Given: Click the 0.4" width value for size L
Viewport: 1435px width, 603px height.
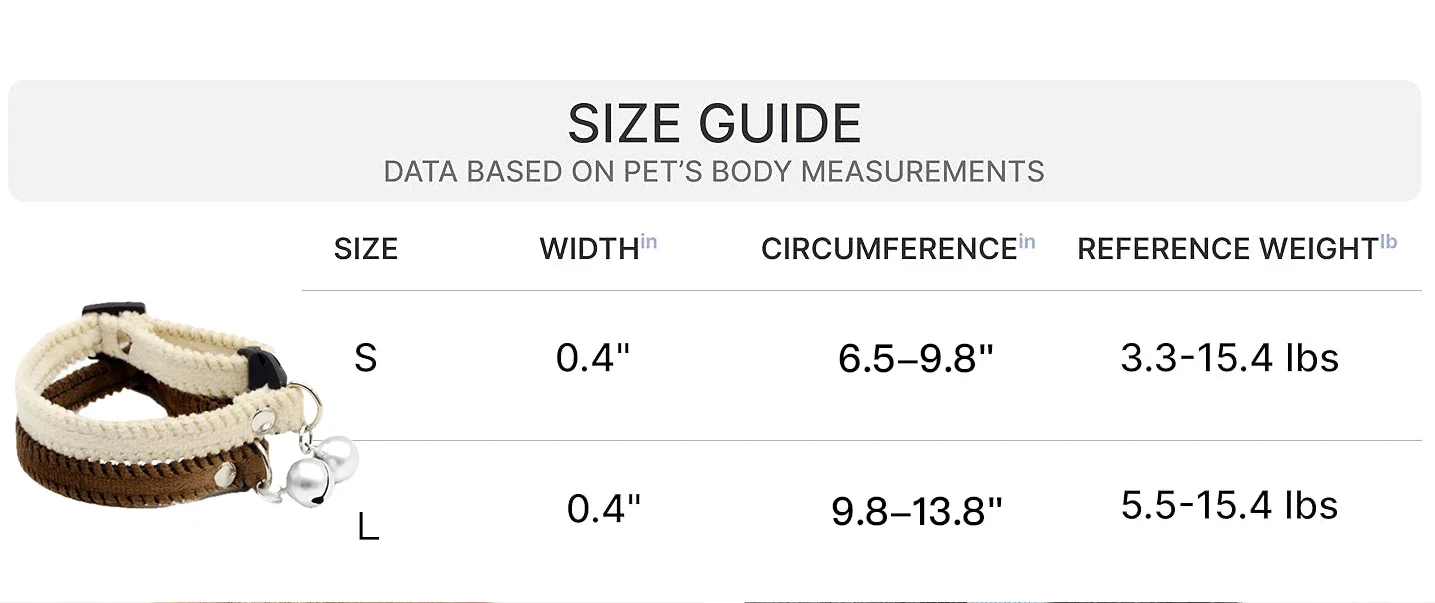Looking at the screenshot, I should pos(603,509).
